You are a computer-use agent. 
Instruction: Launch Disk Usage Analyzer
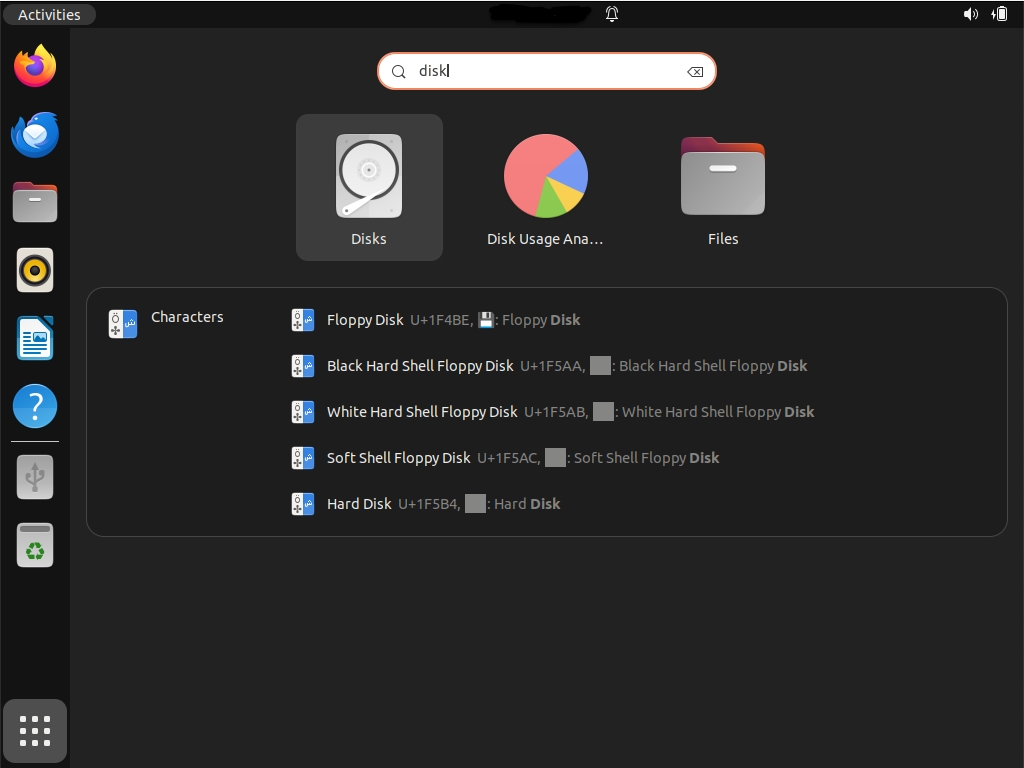click(545, 187)
